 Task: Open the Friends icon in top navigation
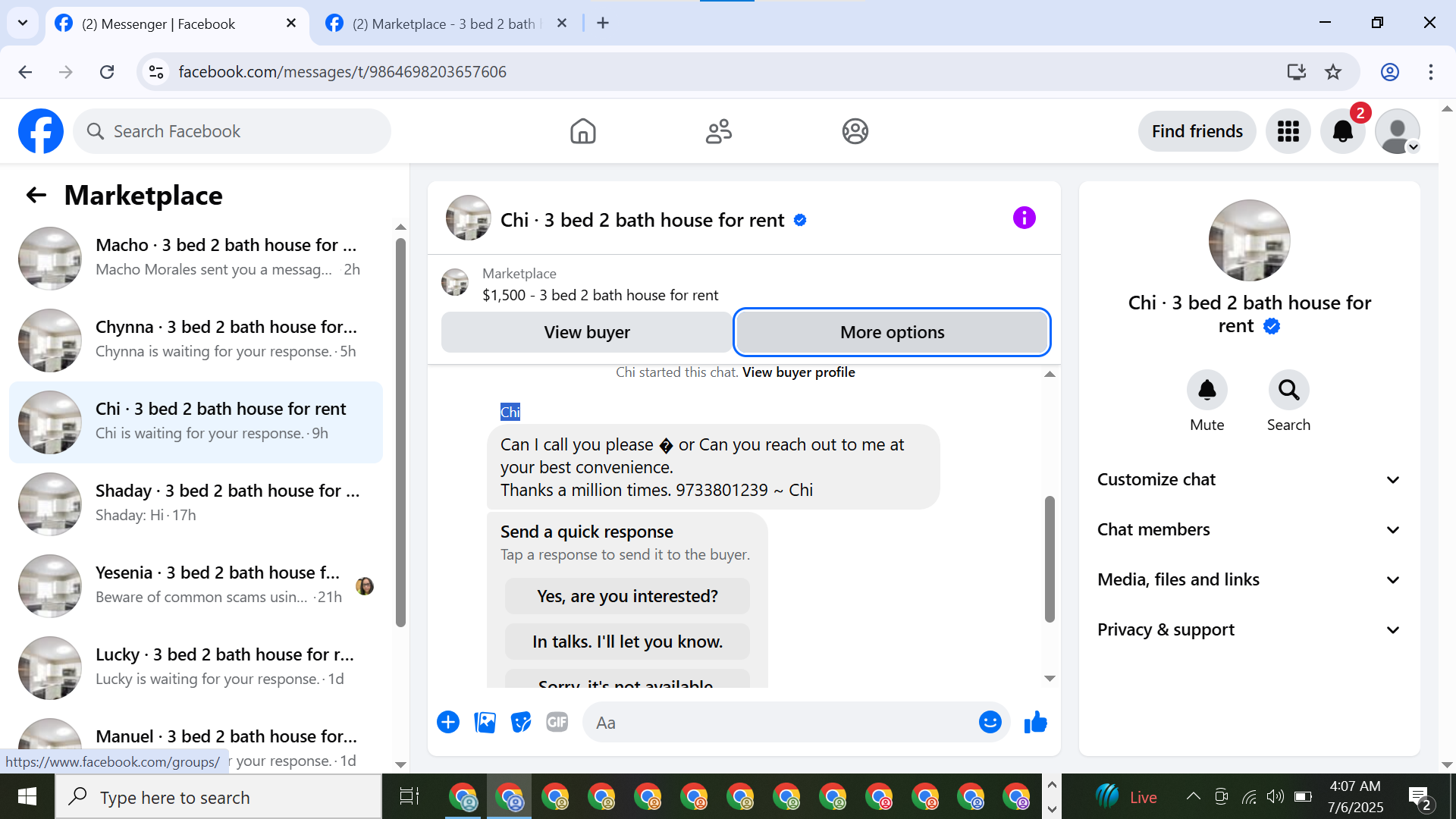(x=718, y=131)
